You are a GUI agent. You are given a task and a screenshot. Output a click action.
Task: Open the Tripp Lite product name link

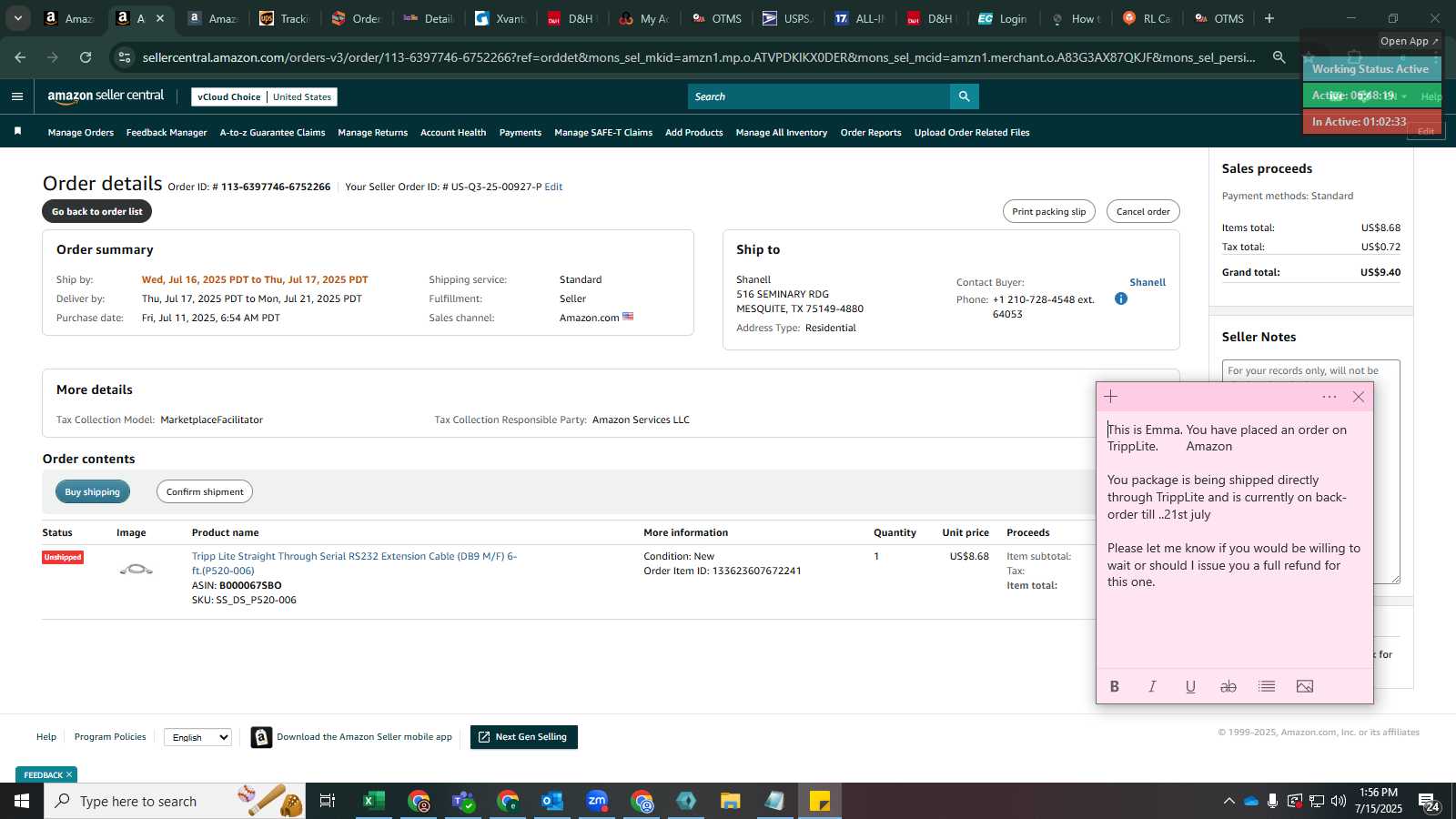[354, 563]
